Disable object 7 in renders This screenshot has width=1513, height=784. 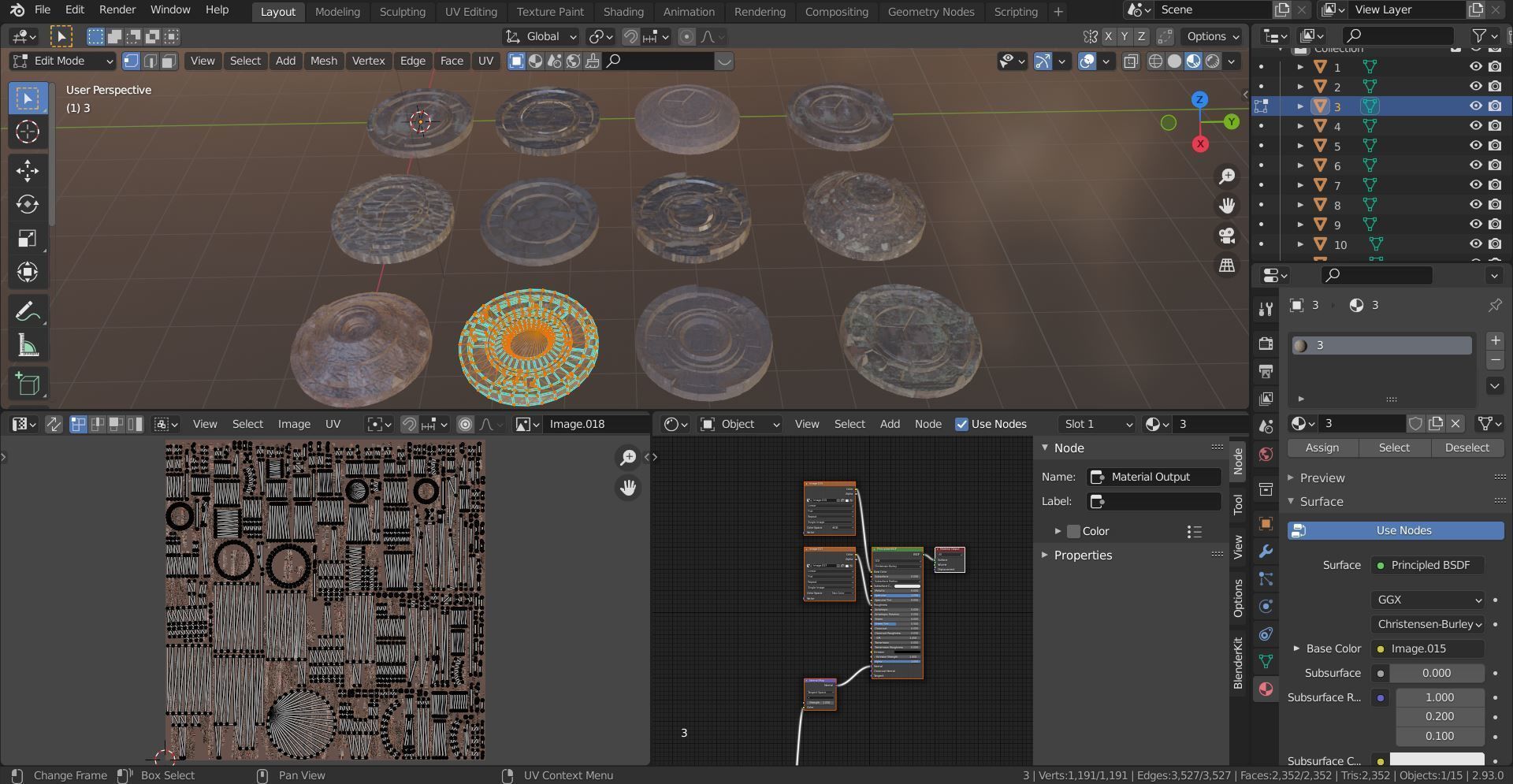[1495, 185]
